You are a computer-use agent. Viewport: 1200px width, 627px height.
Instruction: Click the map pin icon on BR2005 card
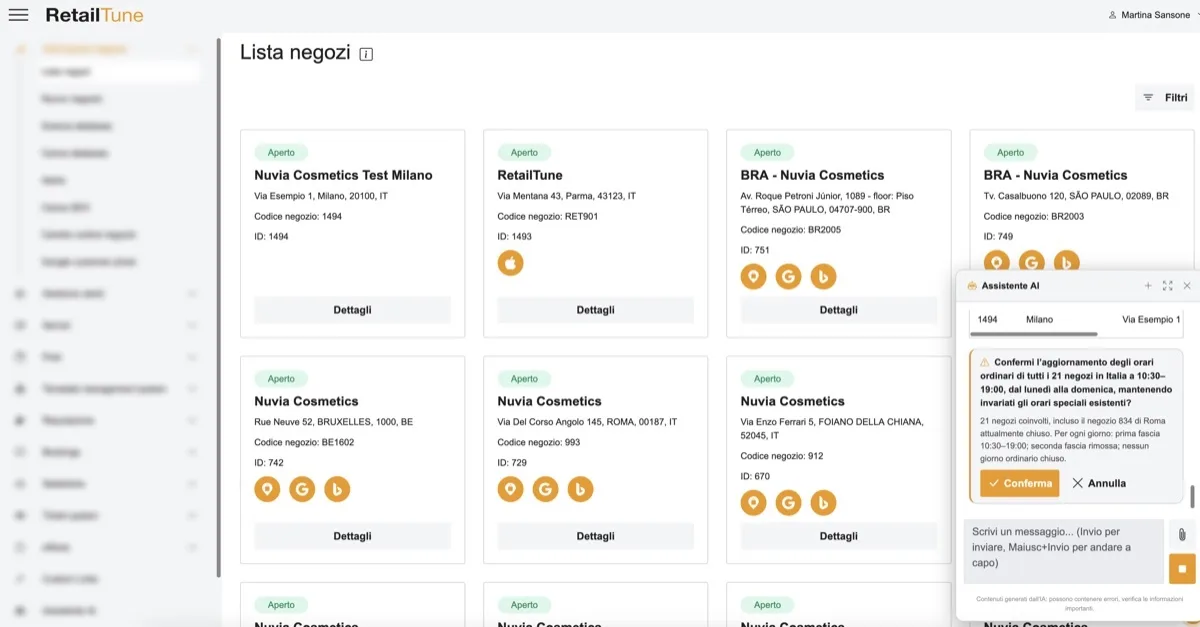click(x=753, y=277)
